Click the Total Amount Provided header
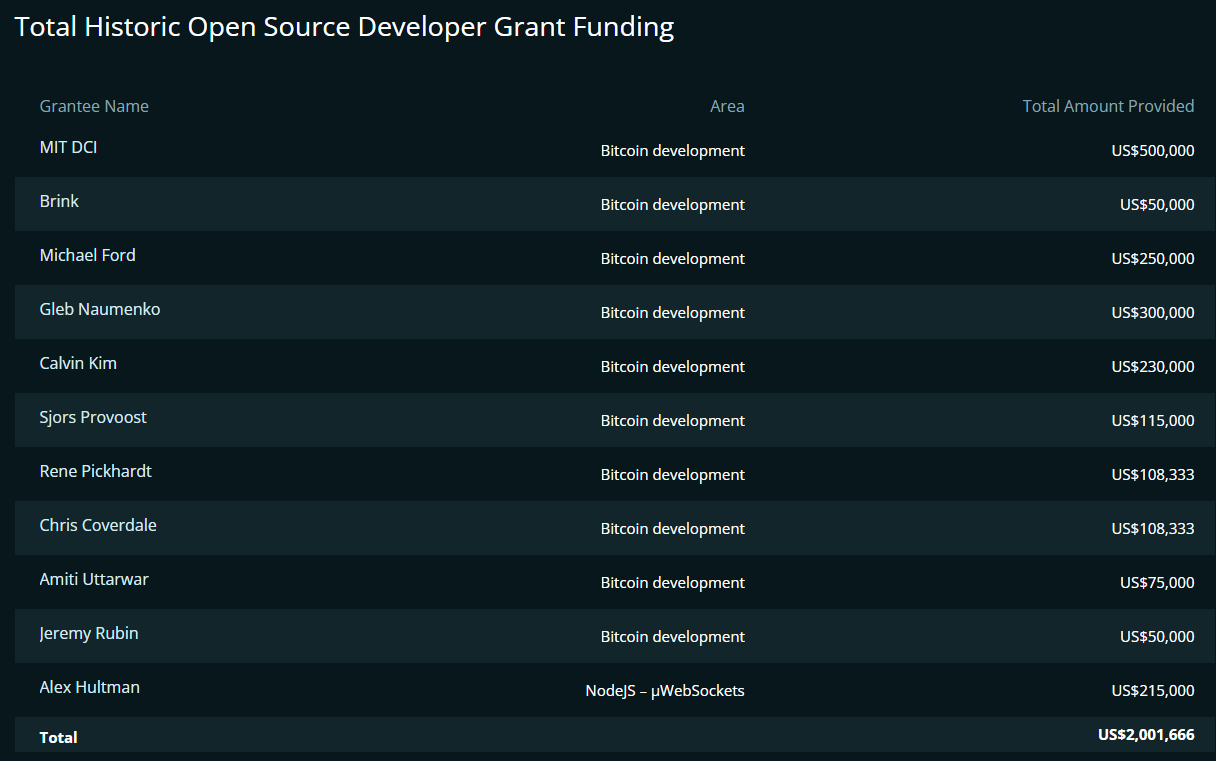Viewport: 1216px width, 761px height. (1108, 106)
